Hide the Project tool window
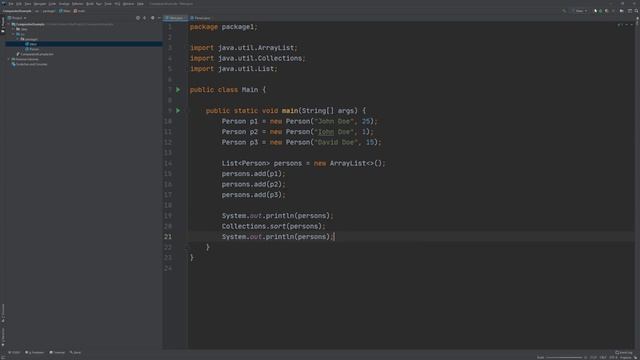640x360 pixels. click(x=159, y=18)
